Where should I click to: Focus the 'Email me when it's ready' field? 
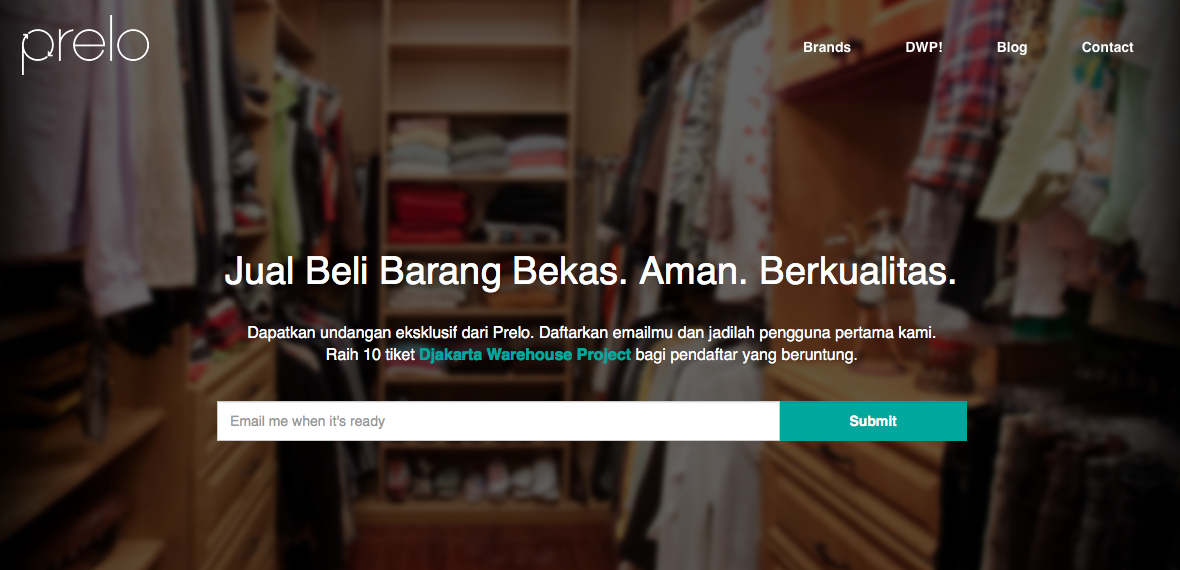498,421
